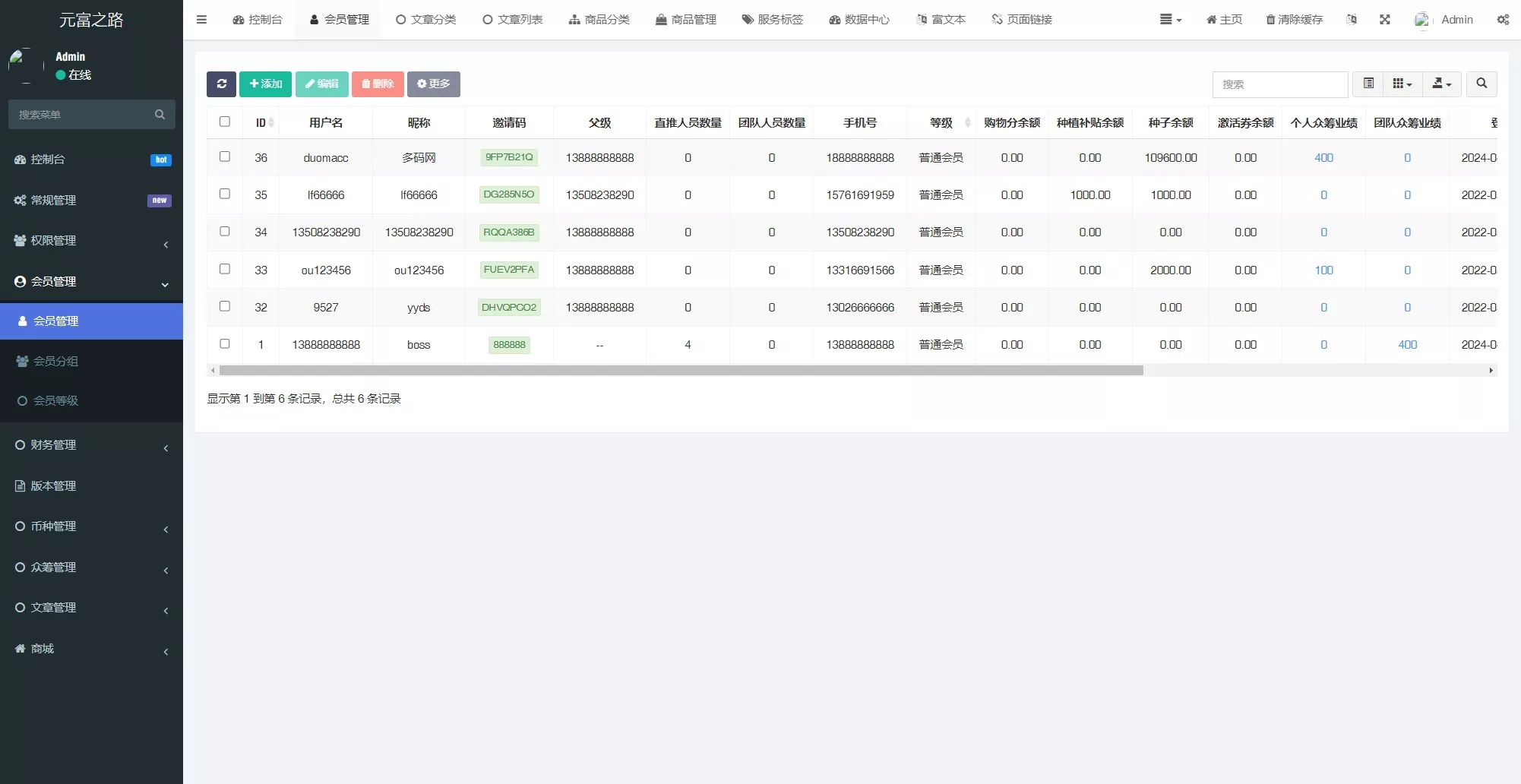The image size is (1521, 784).
Task: Tick the checkbox for the boss row
Action: coord(225,343)
